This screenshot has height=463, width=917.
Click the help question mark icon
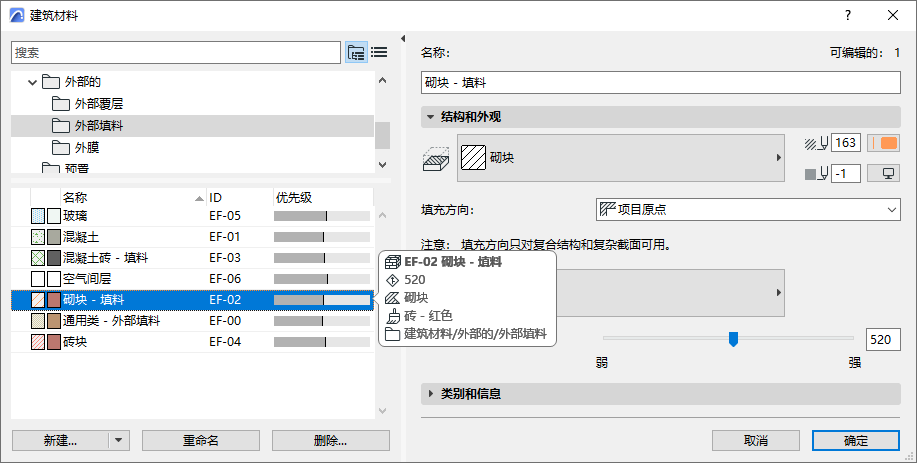click(x=848, y=15)
